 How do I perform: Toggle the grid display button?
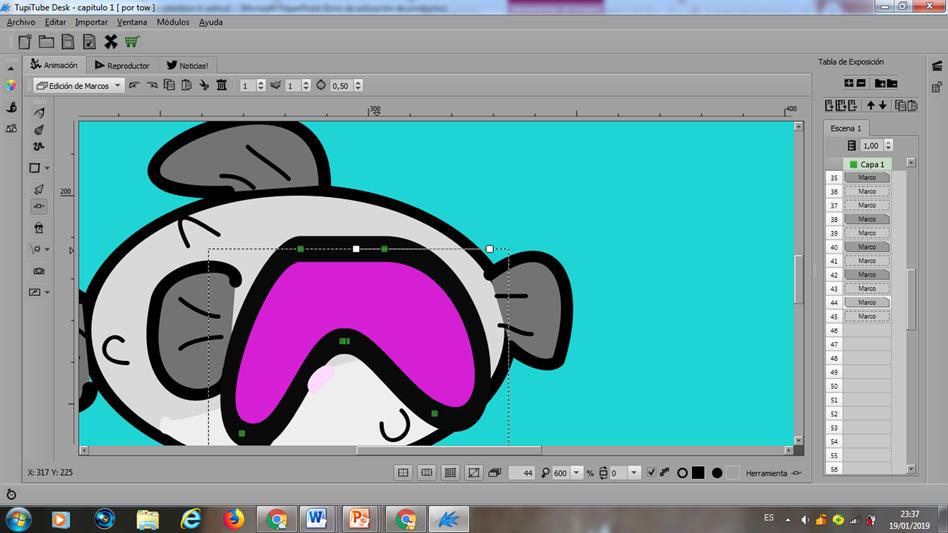[x=450, y=473]
